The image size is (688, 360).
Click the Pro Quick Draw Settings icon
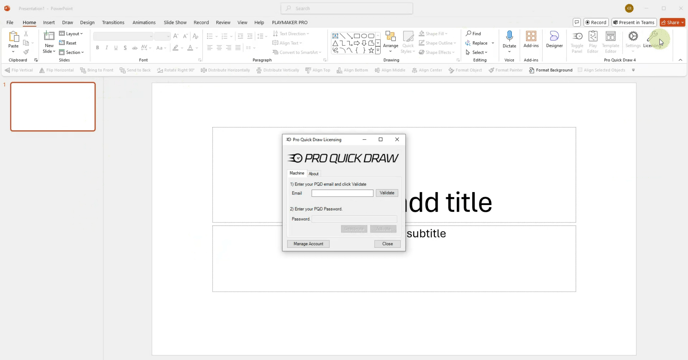pyautogui.click(x=633, y=36)
